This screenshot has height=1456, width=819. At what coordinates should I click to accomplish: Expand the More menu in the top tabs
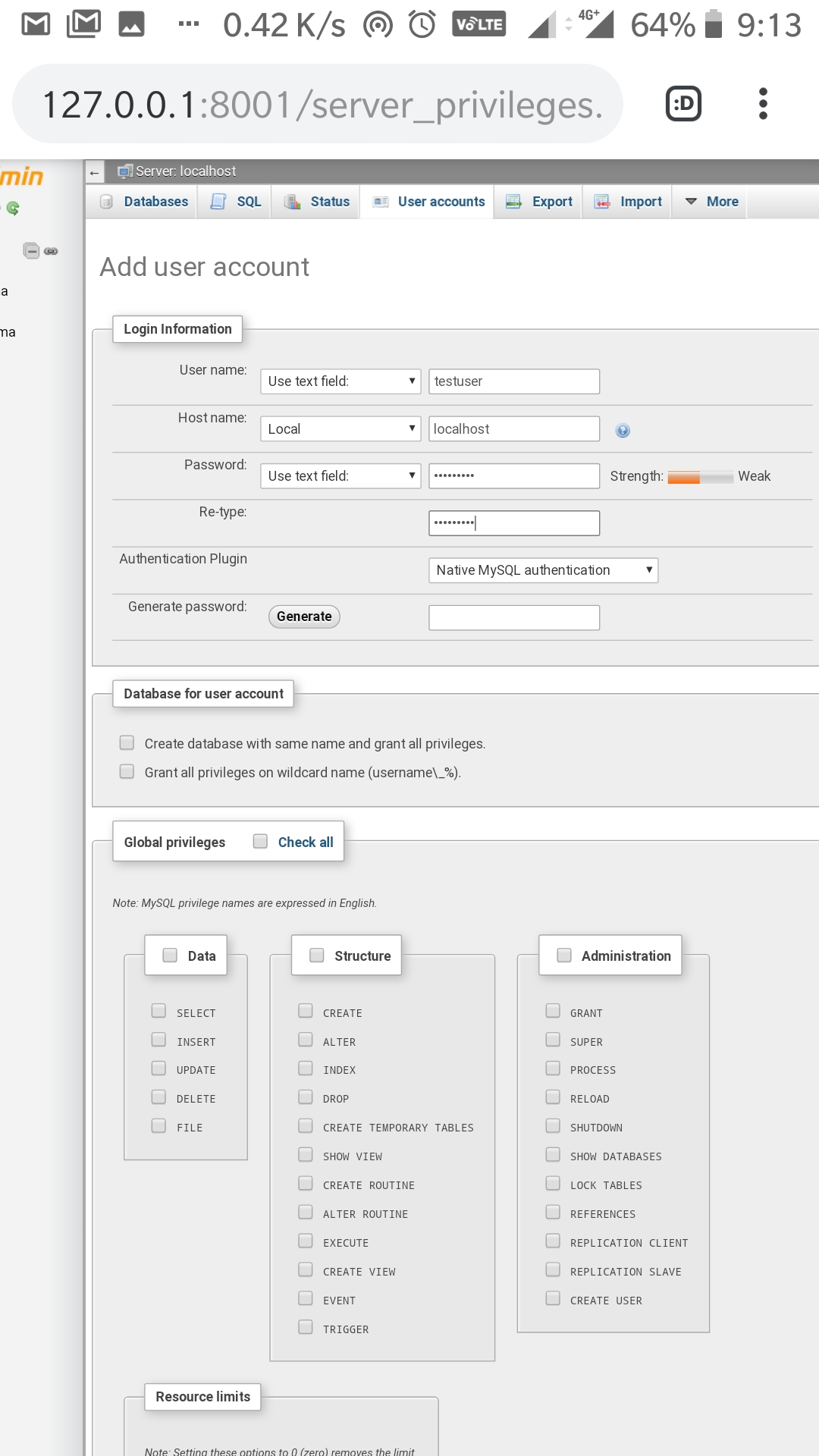click(711, 202)
